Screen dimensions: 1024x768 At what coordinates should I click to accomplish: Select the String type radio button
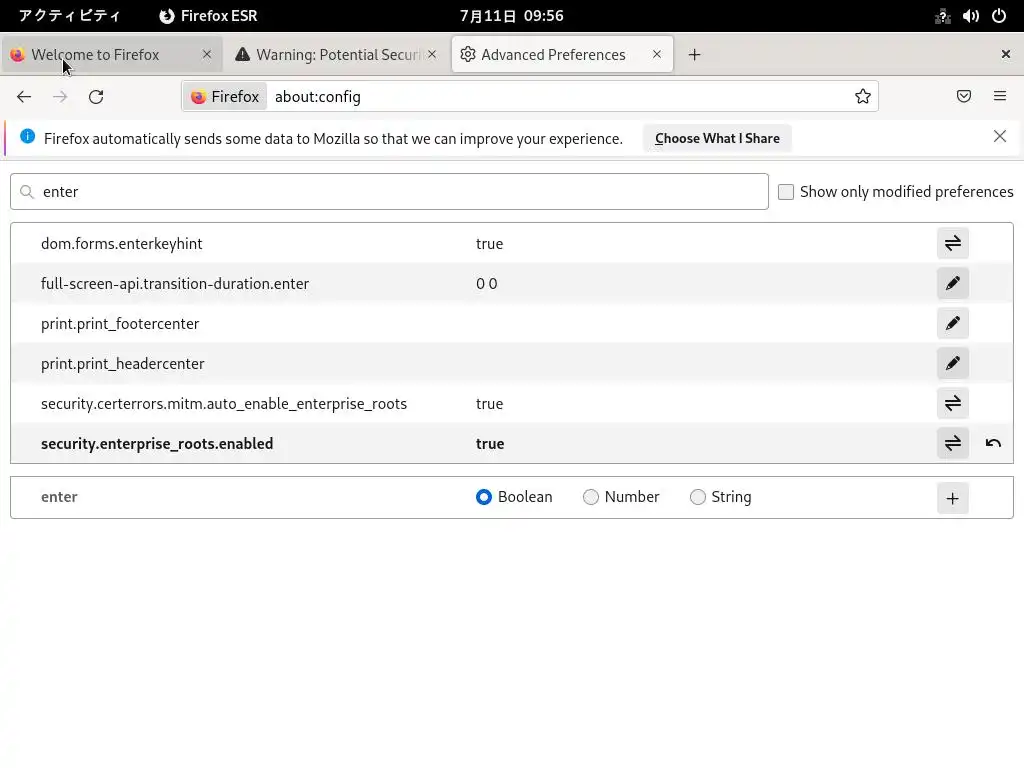pyautogui.click(x=698, y=497)
